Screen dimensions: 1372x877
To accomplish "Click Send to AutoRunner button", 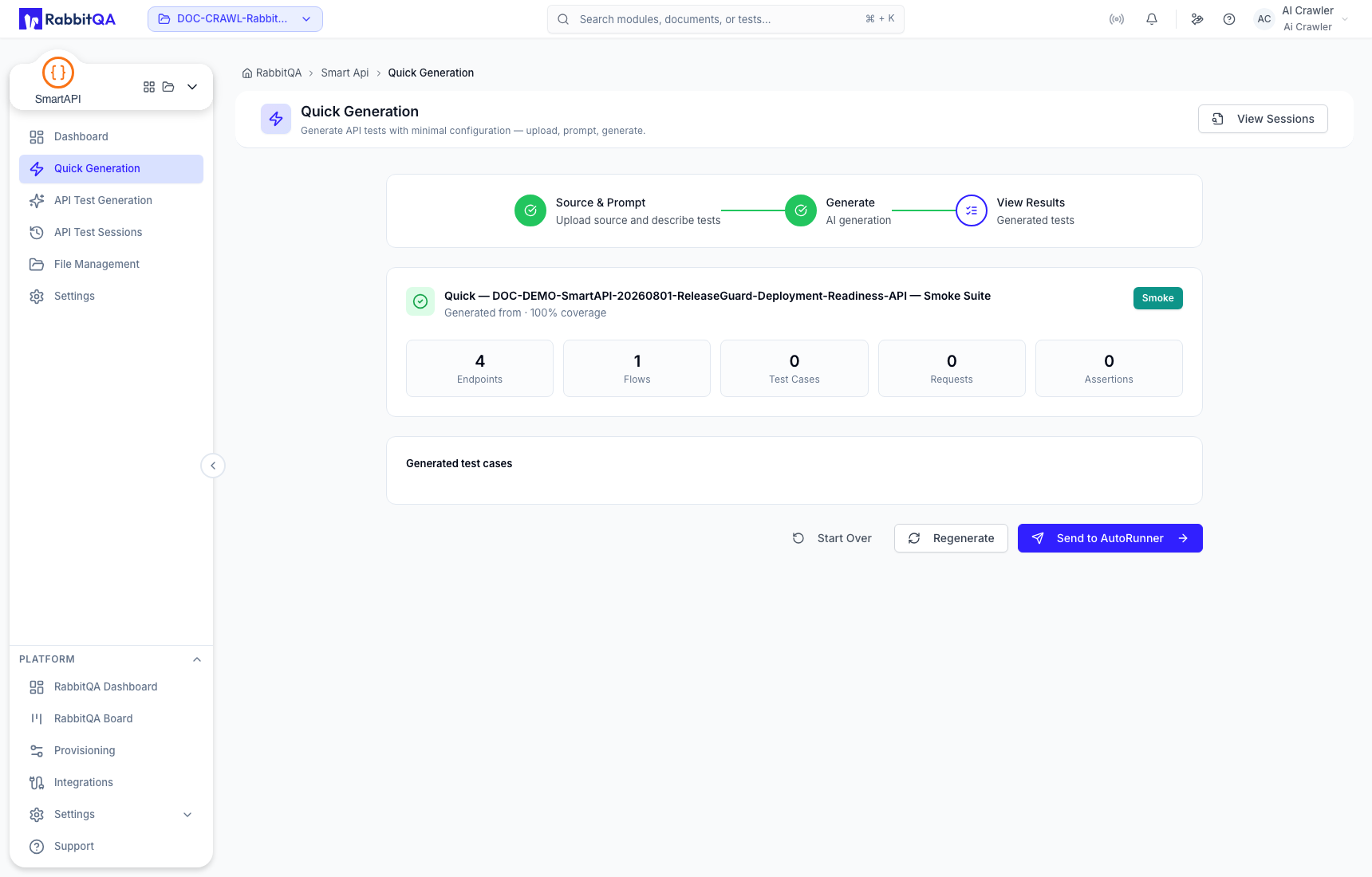I will 1110,538.
